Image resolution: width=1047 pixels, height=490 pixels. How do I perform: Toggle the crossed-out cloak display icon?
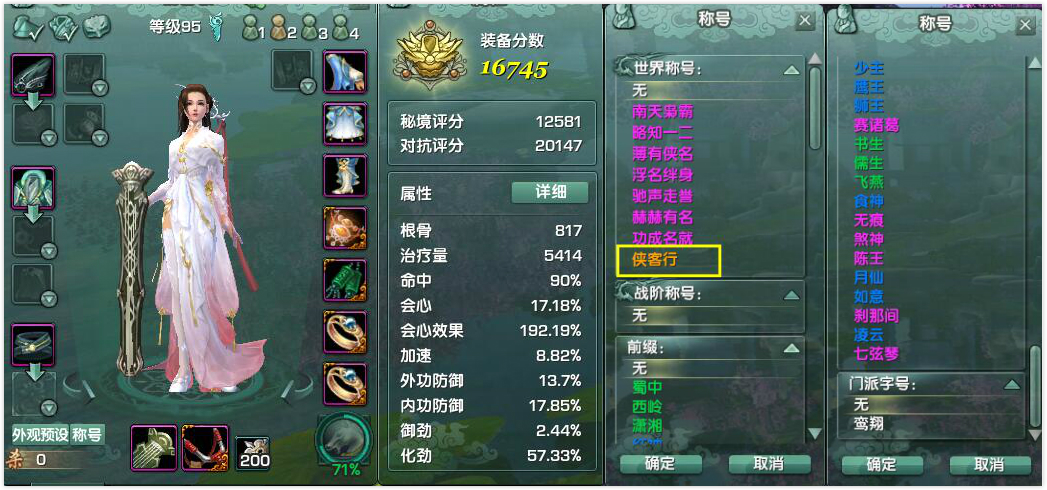tap(63, 26)
